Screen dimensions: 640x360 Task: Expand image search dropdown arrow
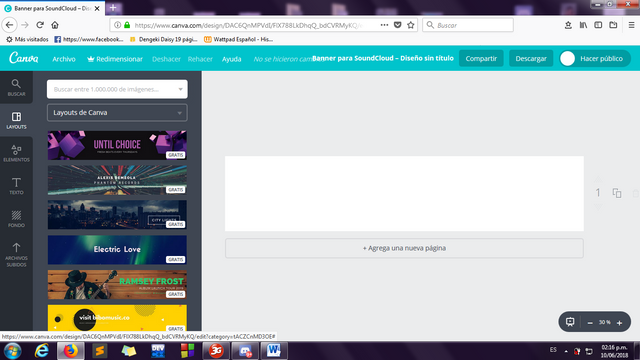[x=180, y=89]
